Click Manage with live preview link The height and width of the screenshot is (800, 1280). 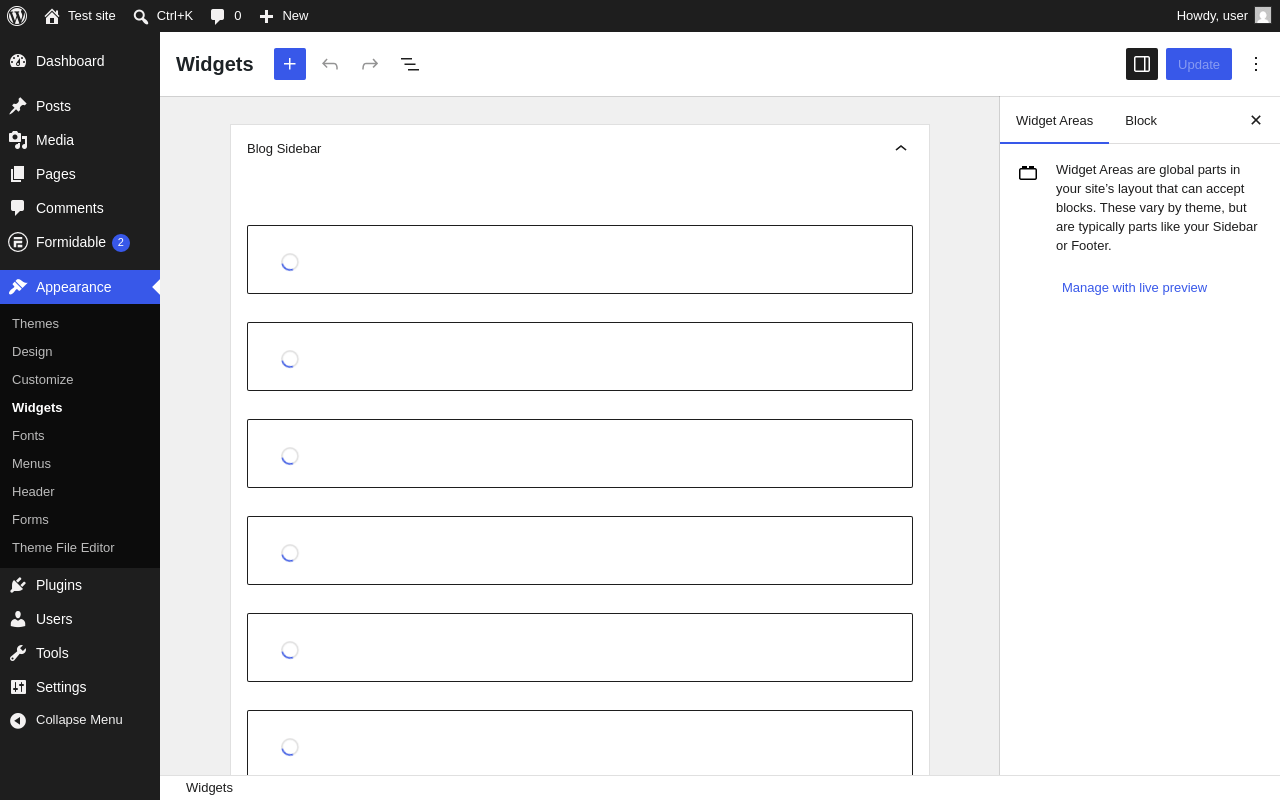pos(1134,288)
